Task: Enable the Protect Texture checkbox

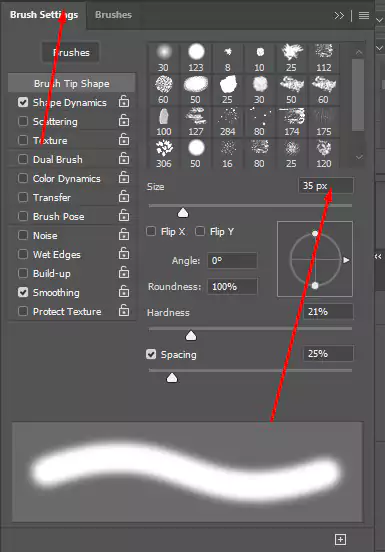Action: click(23, 311)
